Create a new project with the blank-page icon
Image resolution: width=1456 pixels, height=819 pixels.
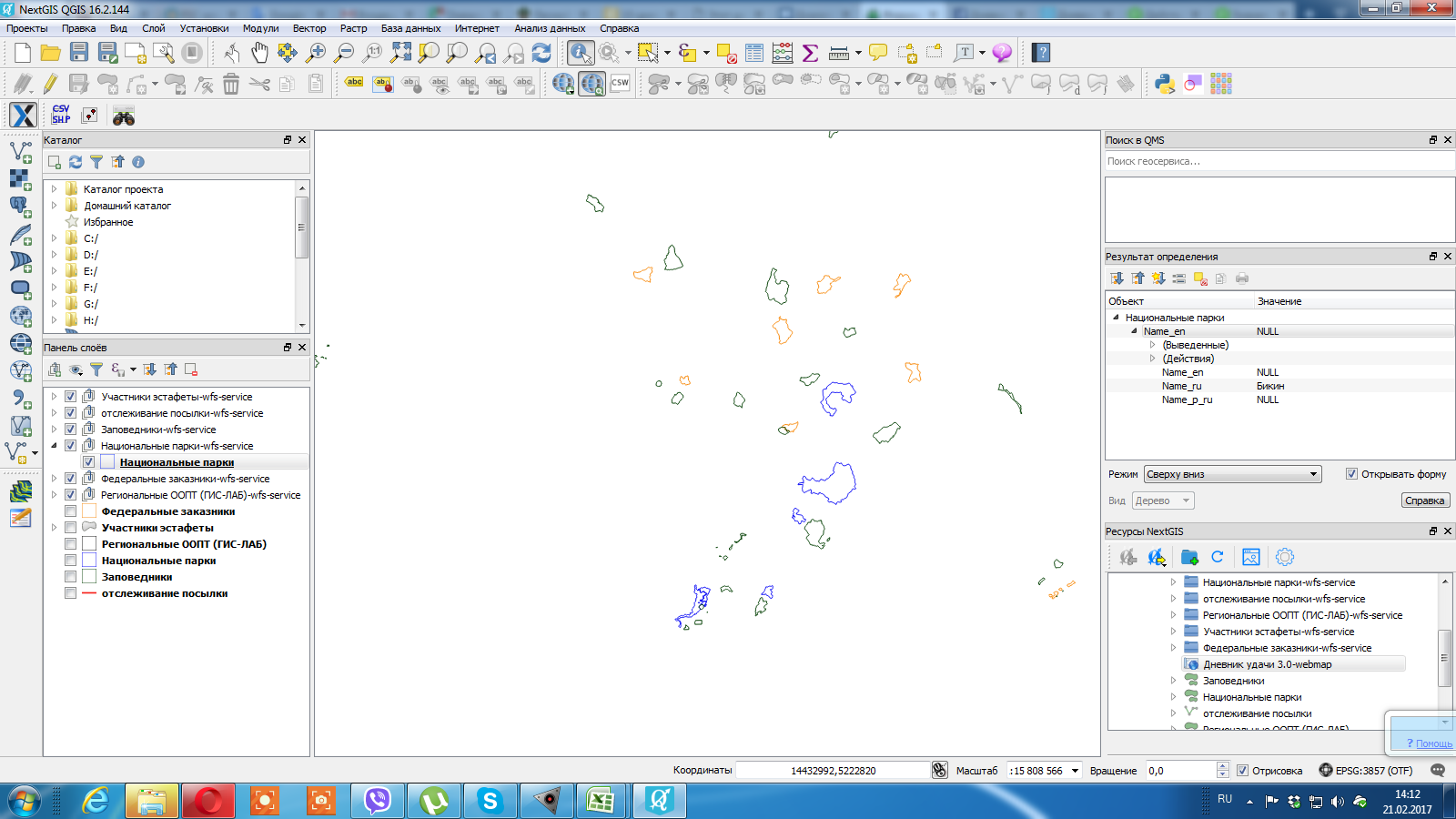pos(22,53)
